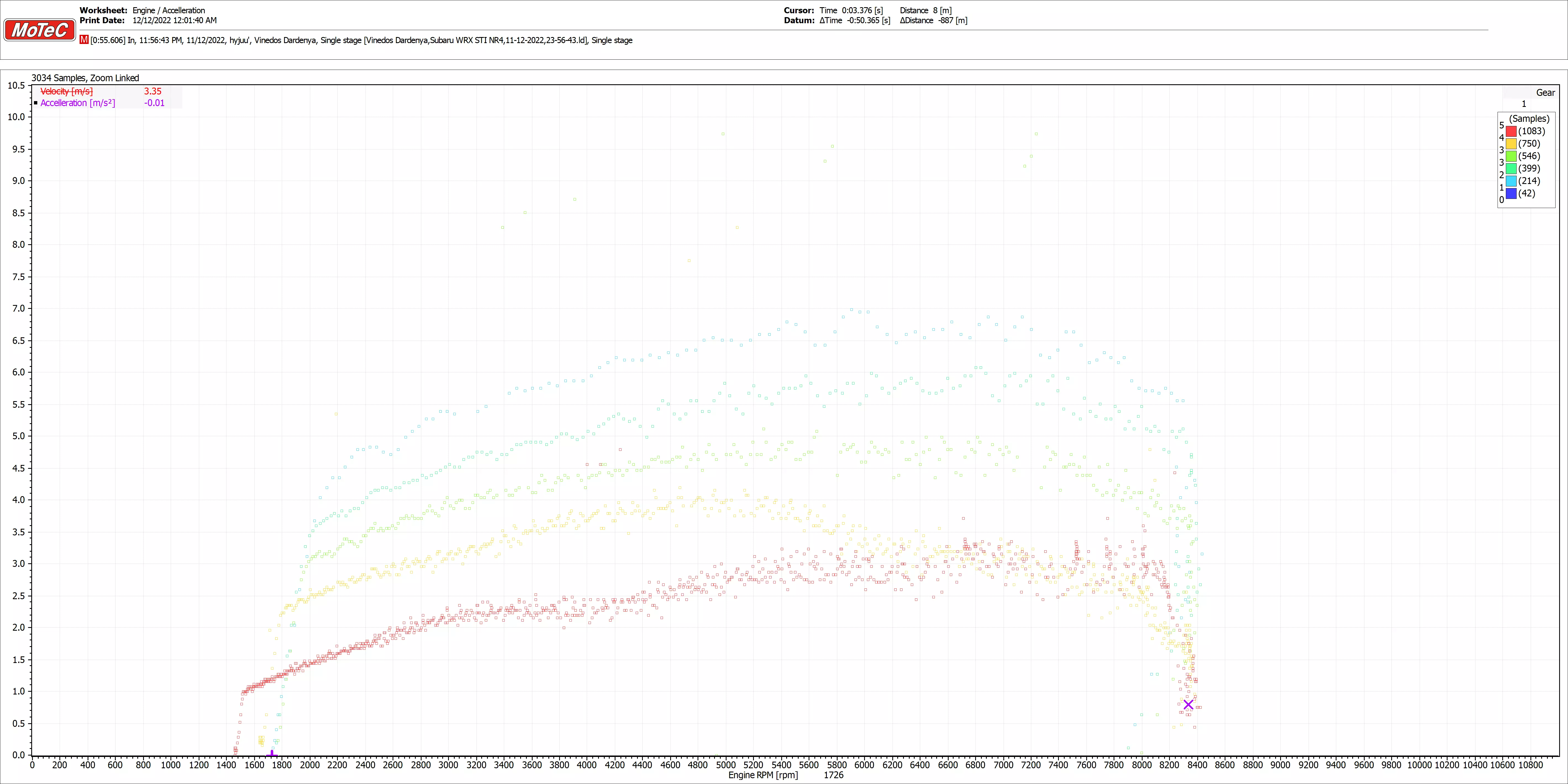Click the red gear 5 legend swatch
Screen dimensions: 1568x784
pyautogui.click(x=1511, y=131)
